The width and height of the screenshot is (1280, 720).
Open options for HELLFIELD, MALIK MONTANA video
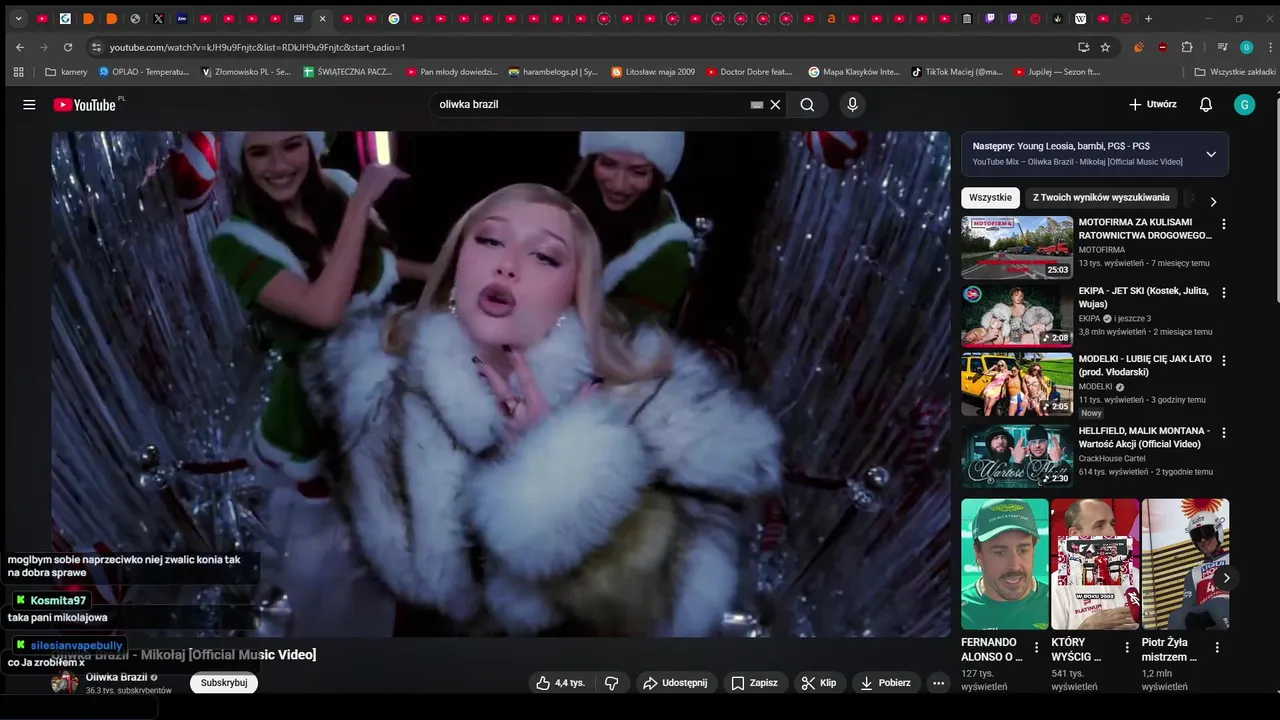(x=1223, y=433)
